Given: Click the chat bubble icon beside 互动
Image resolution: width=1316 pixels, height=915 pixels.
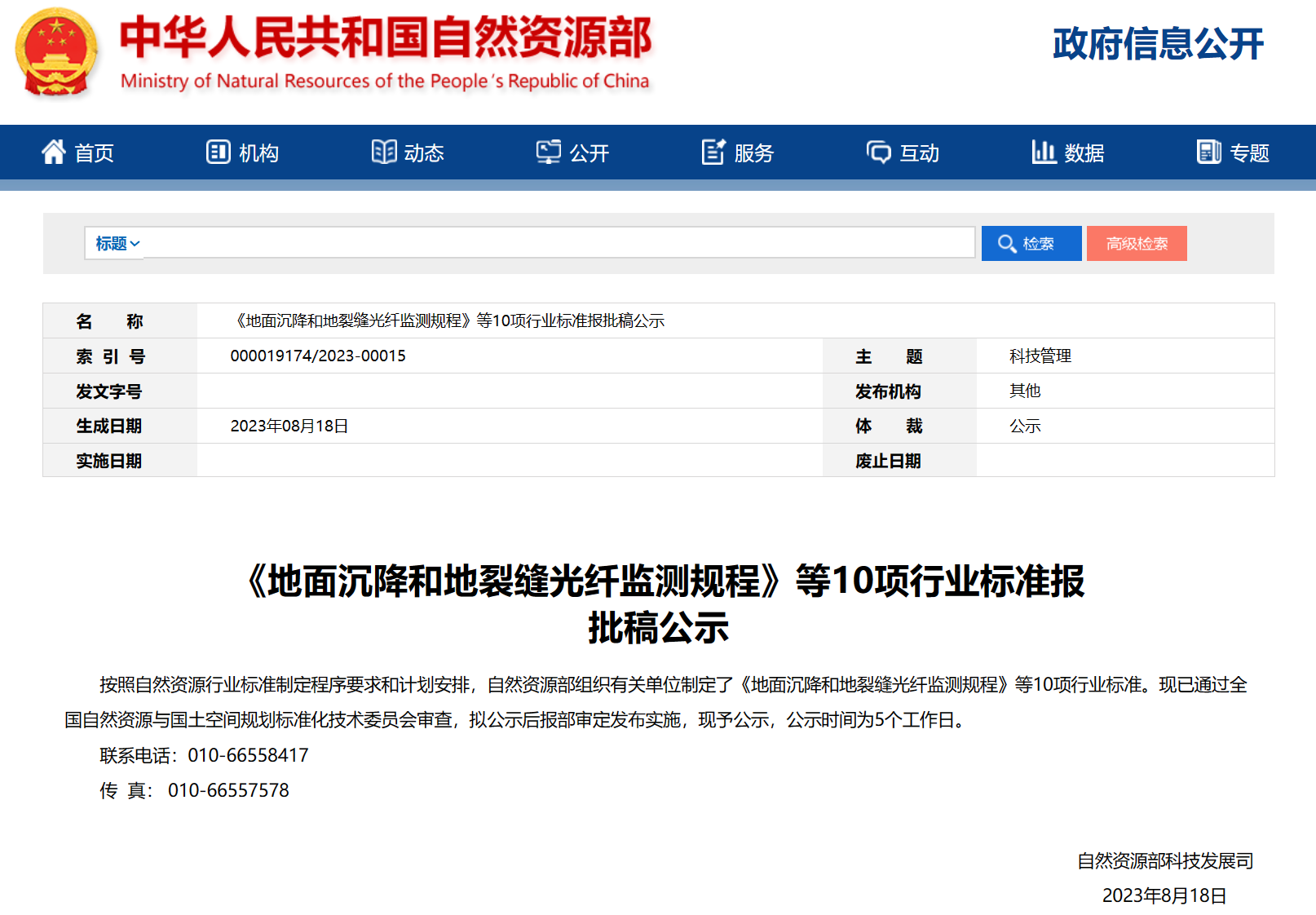Looking at the screenshot, I should pos(878,152).
